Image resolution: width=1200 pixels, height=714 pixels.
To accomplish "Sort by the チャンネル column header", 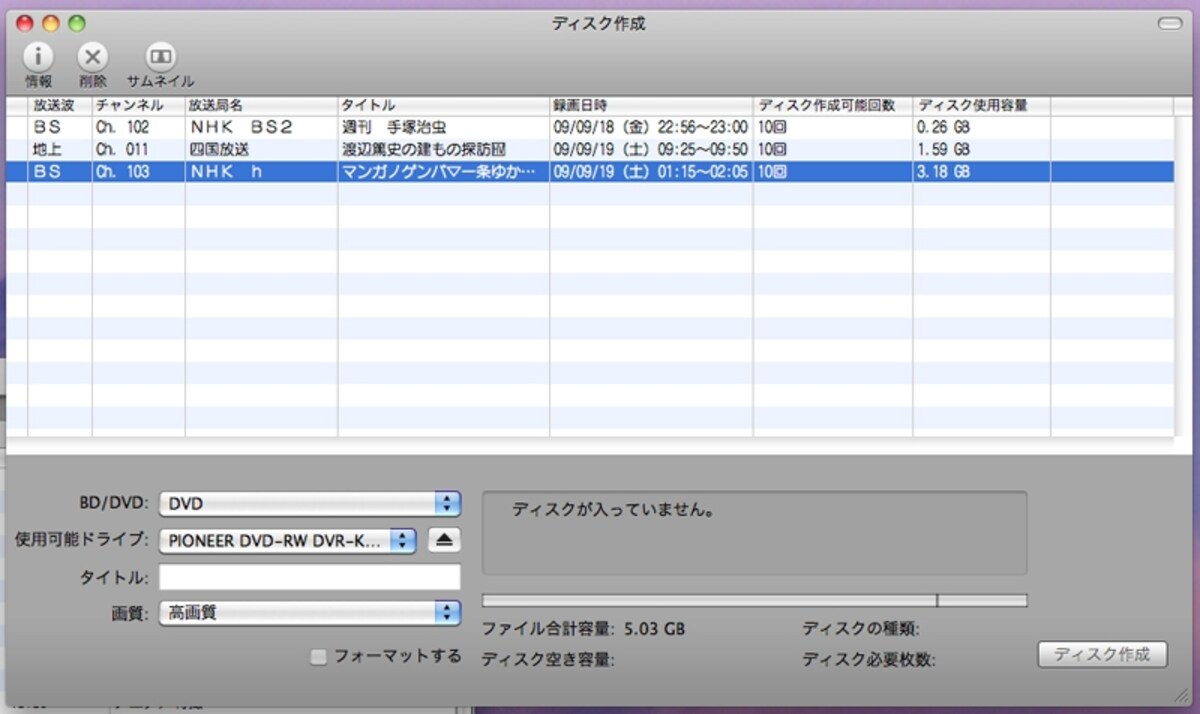I will pos(139,105).
